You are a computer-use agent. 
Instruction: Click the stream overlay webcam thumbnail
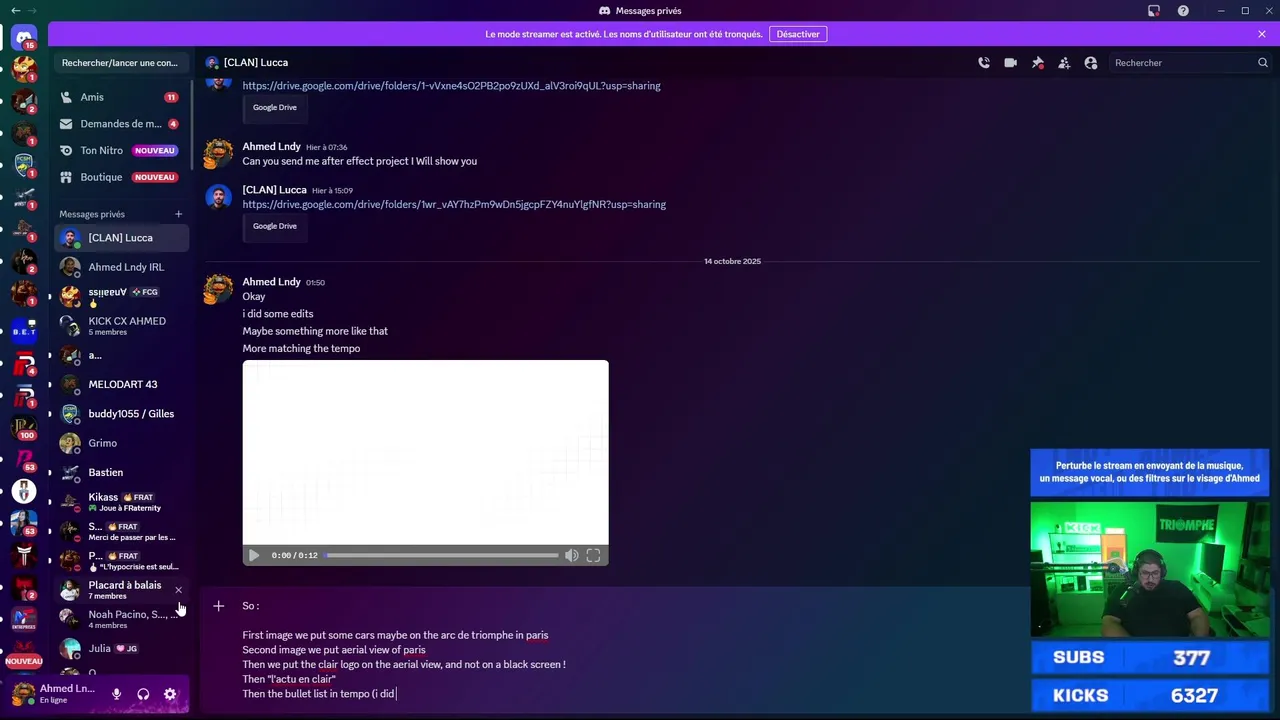pyautogui.click(x=1149, y=570)
